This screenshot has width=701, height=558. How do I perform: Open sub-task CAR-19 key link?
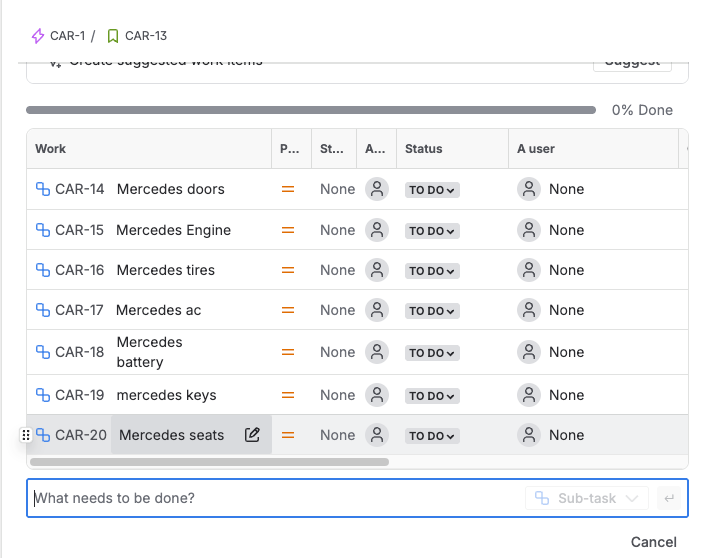79,395
